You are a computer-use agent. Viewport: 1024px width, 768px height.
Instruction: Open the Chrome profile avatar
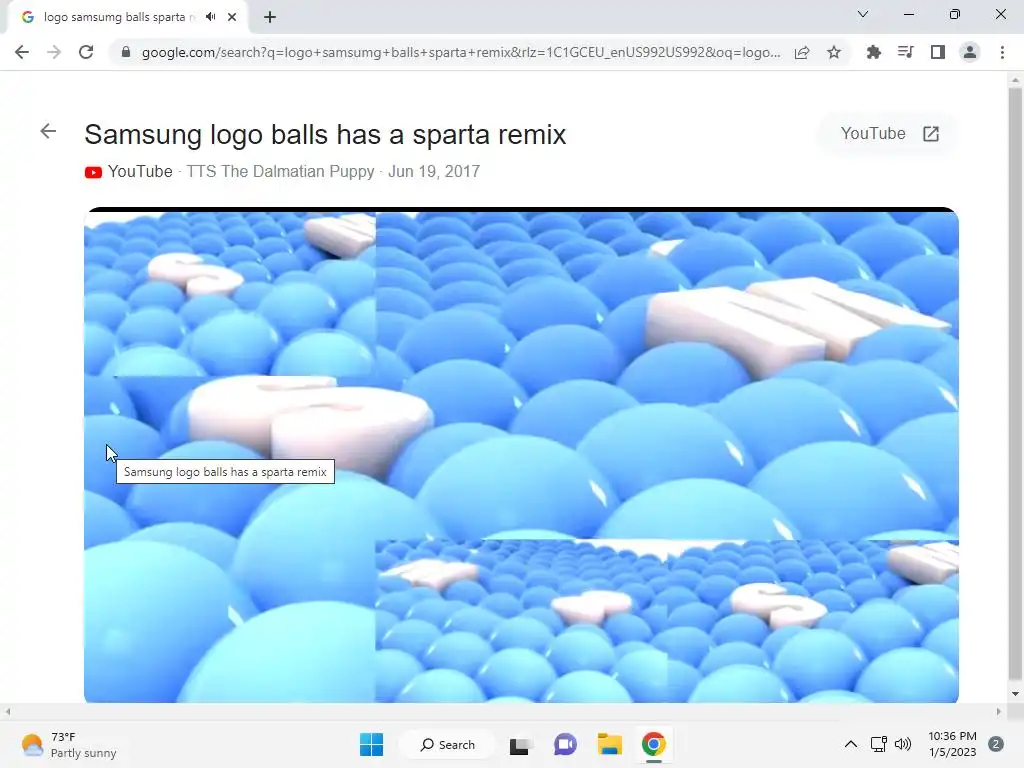point(970,52)
